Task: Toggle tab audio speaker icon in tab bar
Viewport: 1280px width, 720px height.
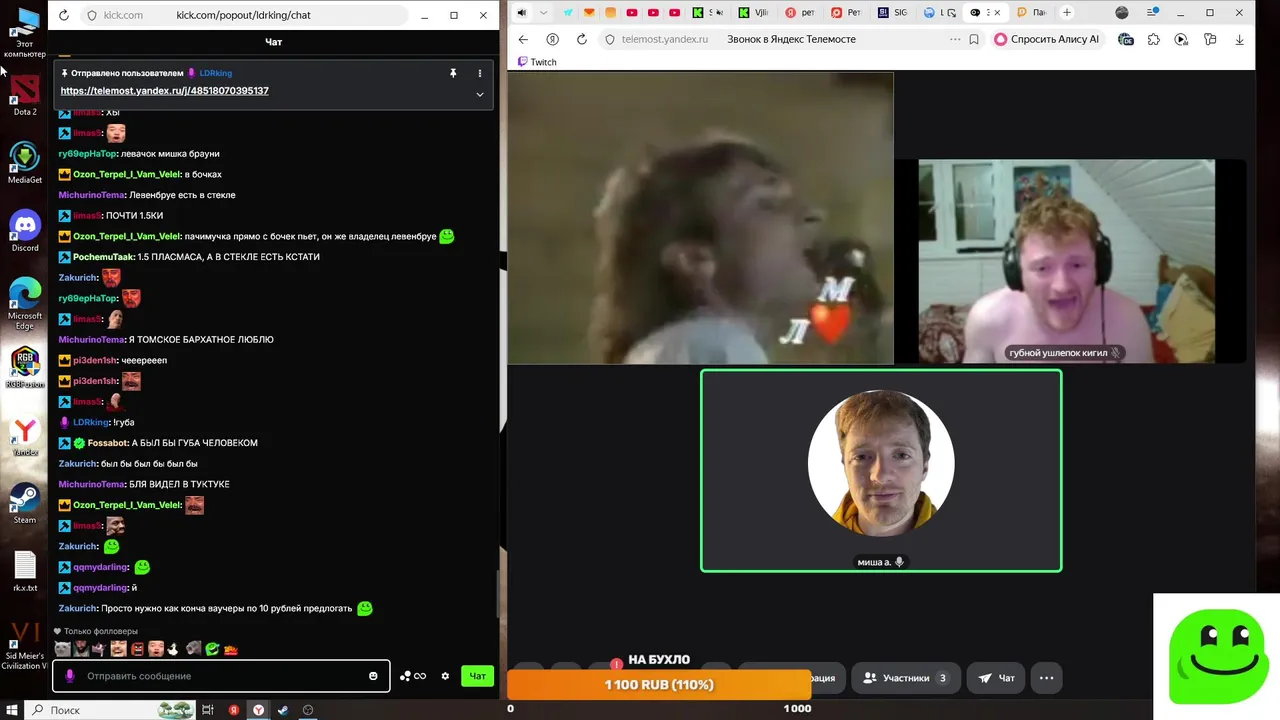Action: click(x=522, y=13)
